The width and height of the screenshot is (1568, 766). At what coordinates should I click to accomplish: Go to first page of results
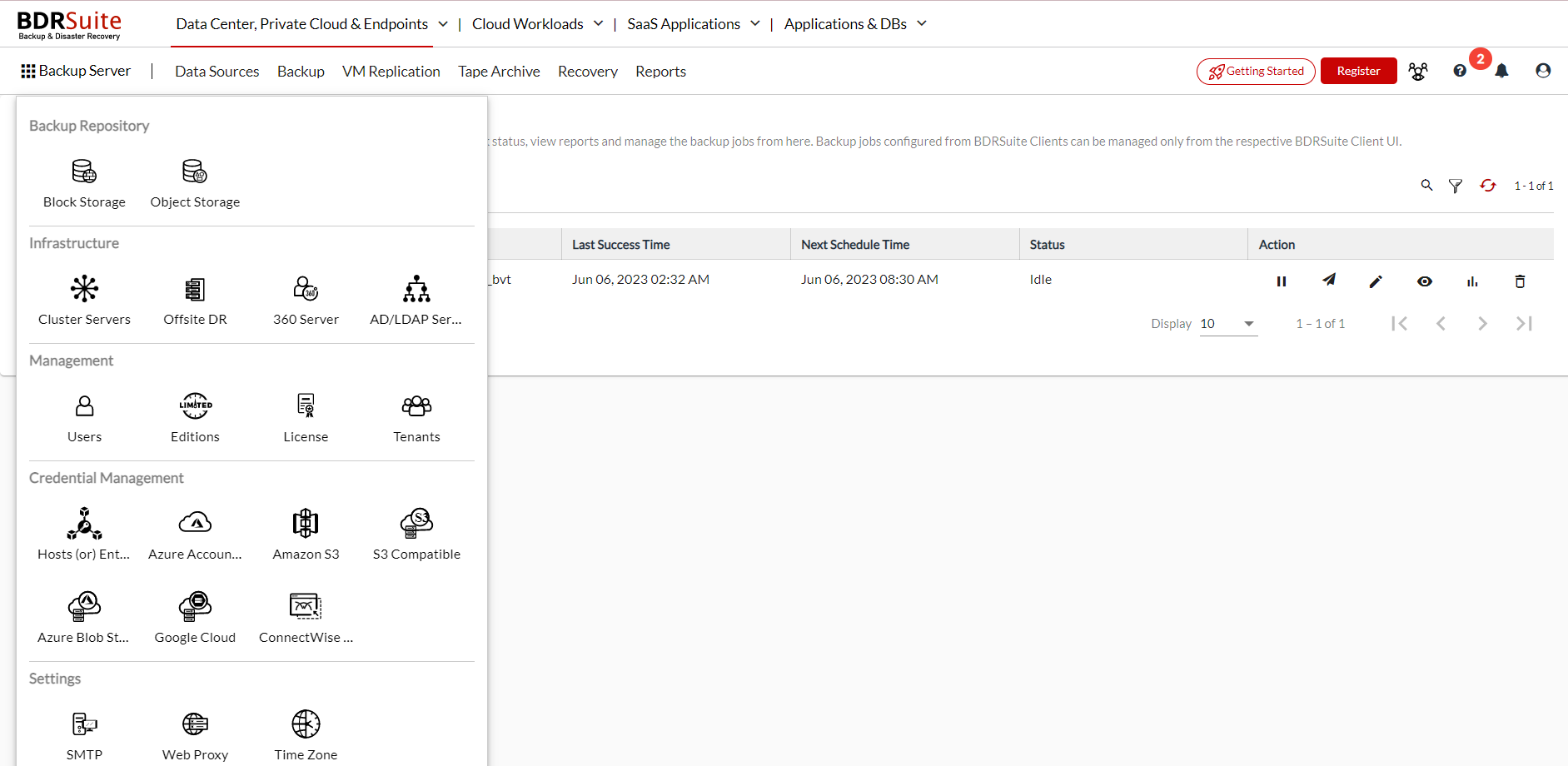click(1400, 324)
